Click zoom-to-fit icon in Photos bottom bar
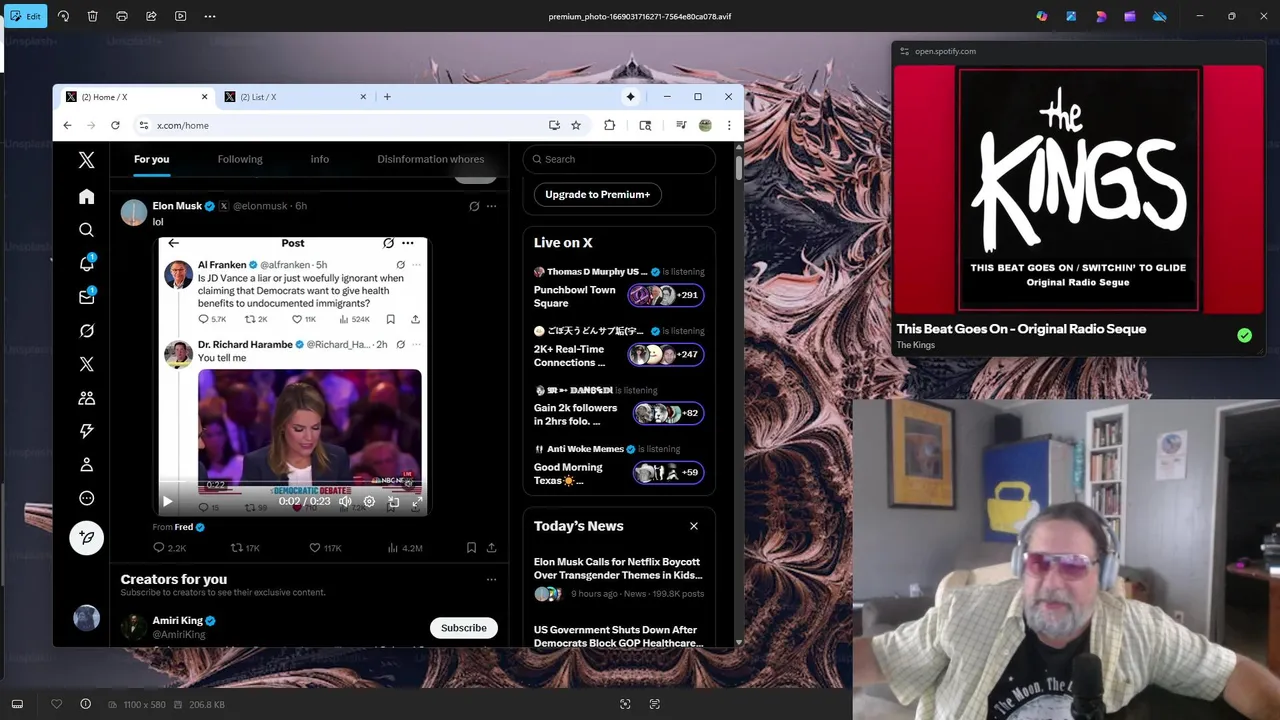This screenshot has height=720, width=1280. pos(625,704)
